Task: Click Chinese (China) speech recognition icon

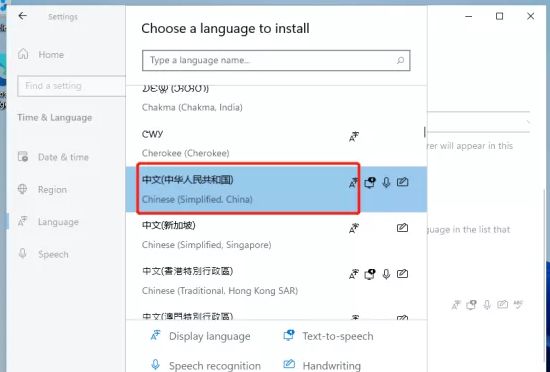Action: pos(386,182)
